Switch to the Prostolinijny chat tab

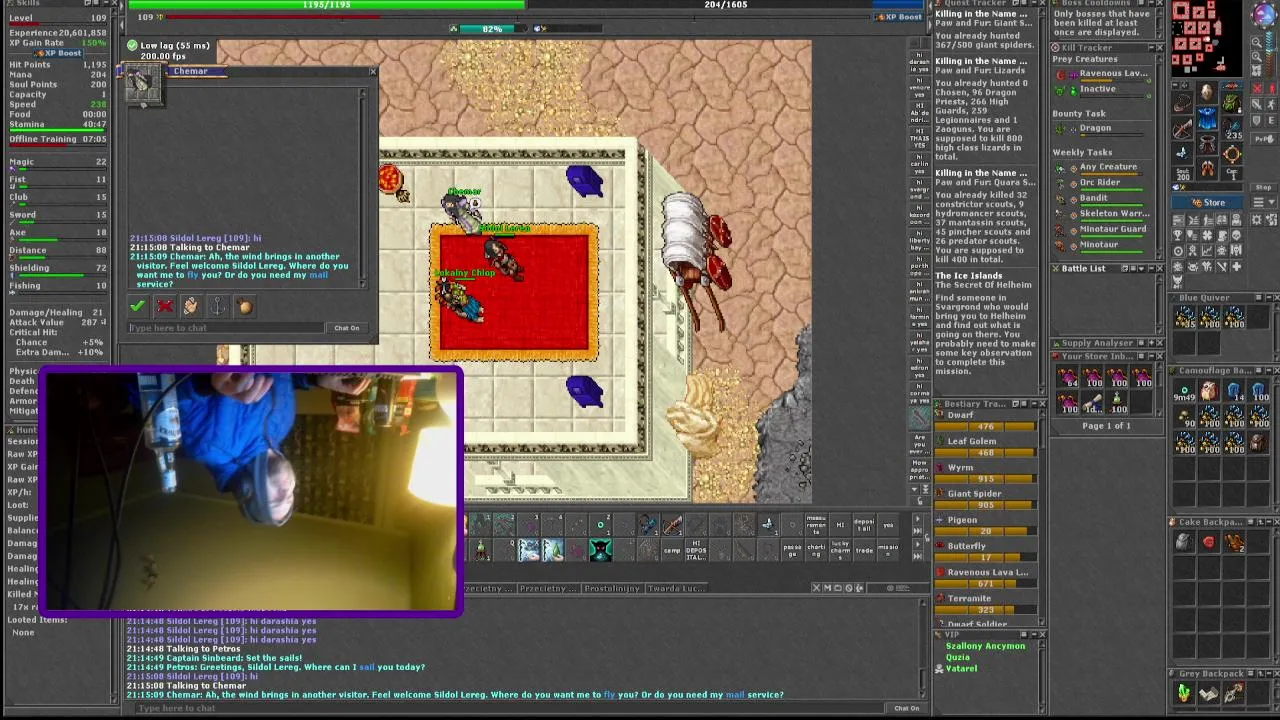(x=612, y=588)
